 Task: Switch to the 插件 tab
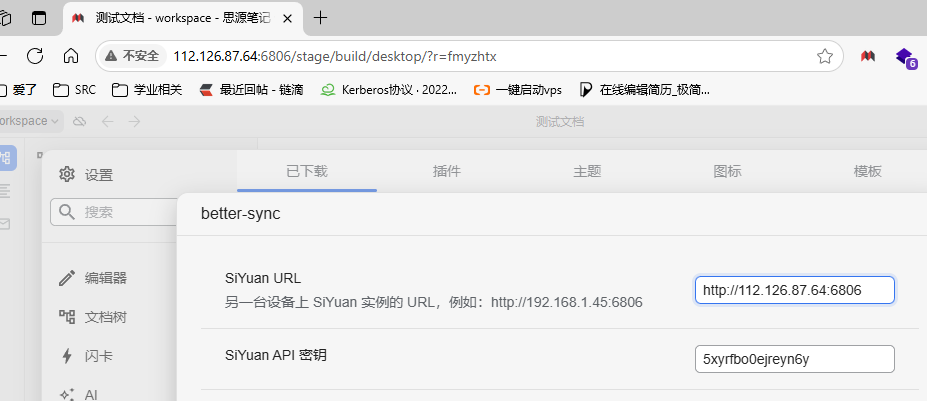[x=447, y=172]
